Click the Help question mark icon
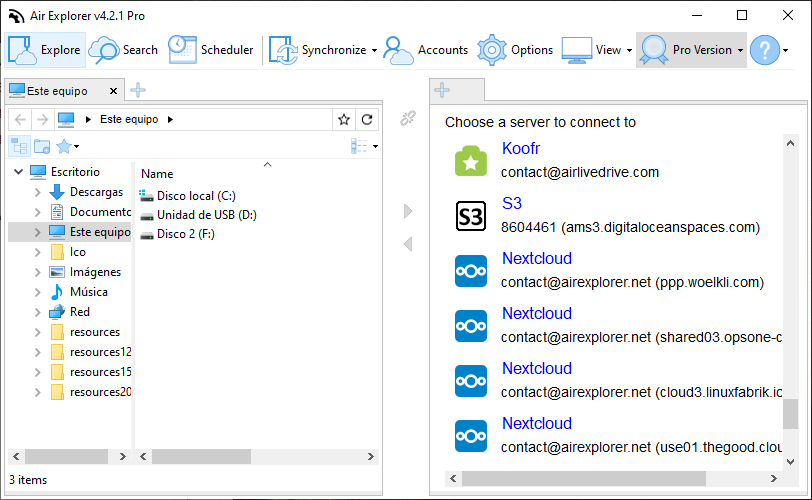 point(764,50)
